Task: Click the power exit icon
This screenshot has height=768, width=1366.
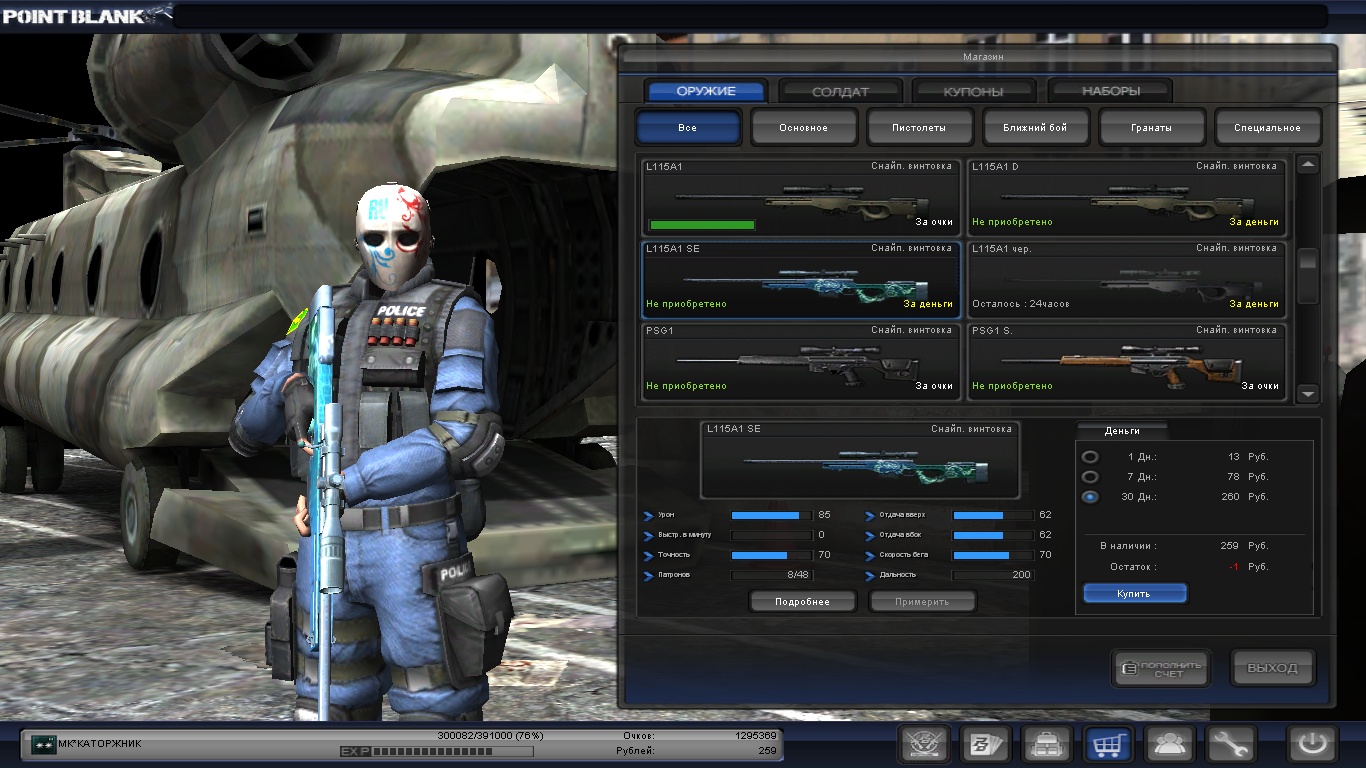Action: [x=1312, y=744]
